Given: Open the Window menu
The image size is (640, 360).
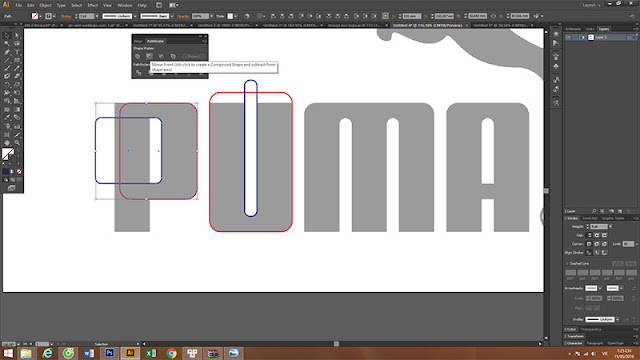Looking at the screenshot, I should [x=124, y=5].
